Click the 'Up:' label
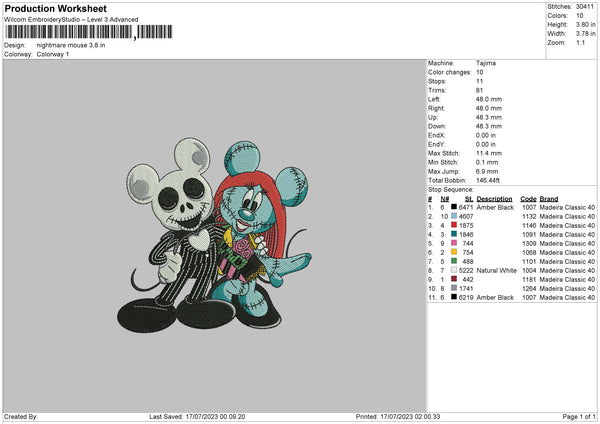The image size is (600, 424). tap(433, 117)
